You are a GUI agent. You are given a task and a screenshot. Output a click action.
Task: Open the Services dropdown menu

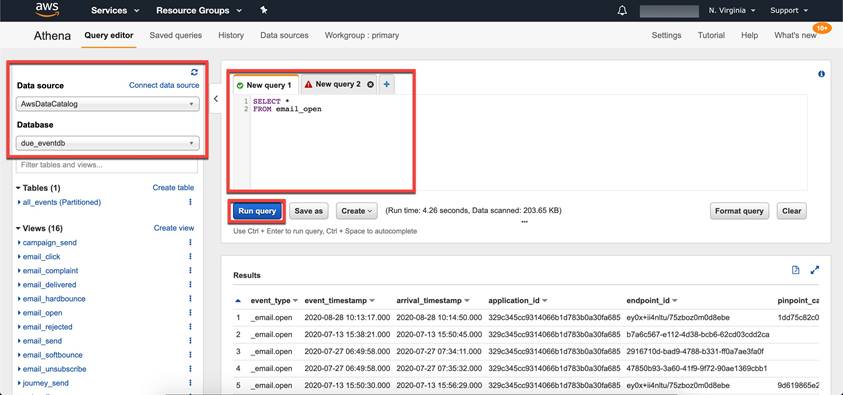point(115,10)
